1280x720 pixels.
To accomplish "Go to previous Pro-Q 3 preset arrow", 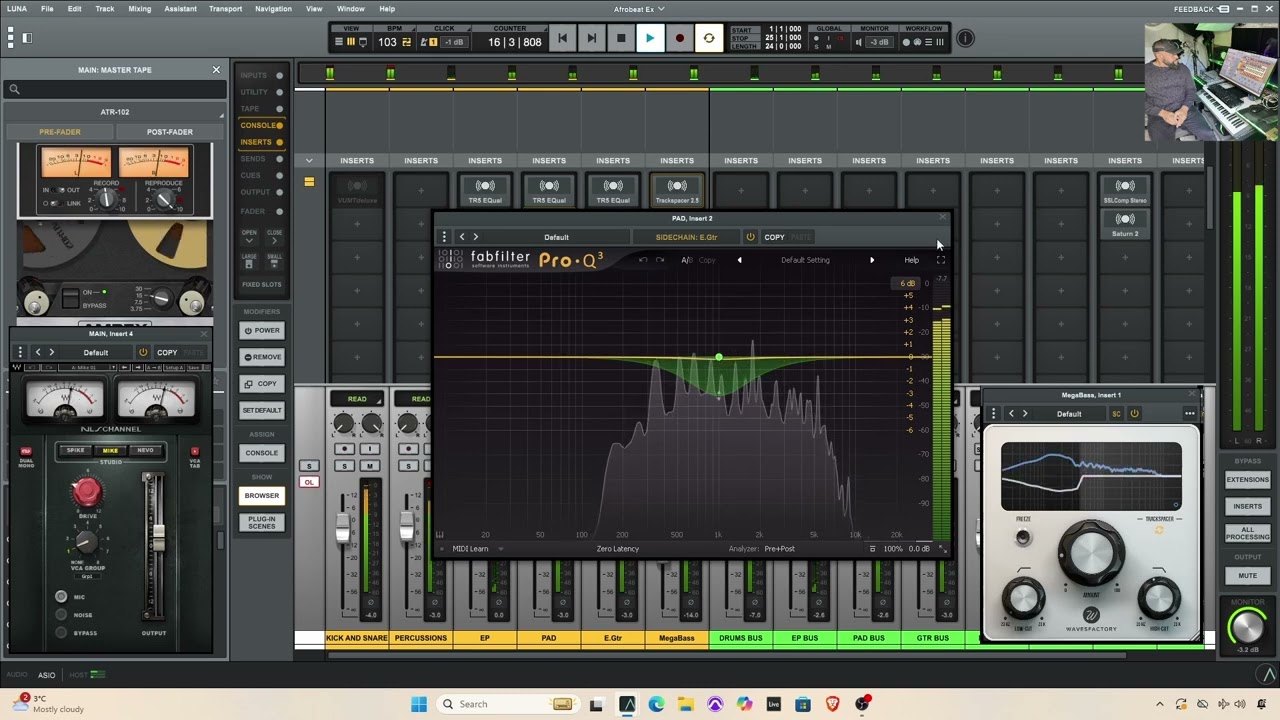I will 739,260.
